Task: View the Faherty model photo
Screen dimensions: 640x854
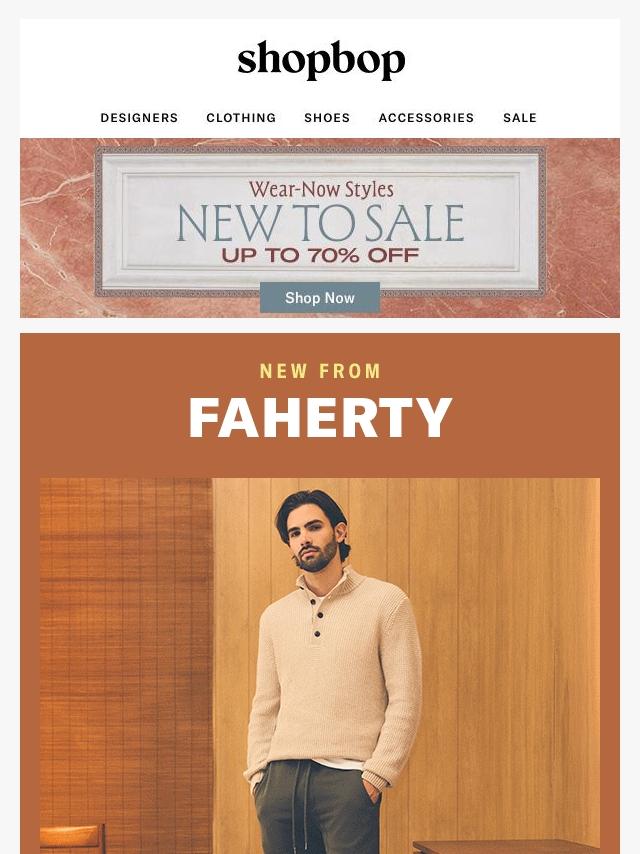Action: [320, 666]
